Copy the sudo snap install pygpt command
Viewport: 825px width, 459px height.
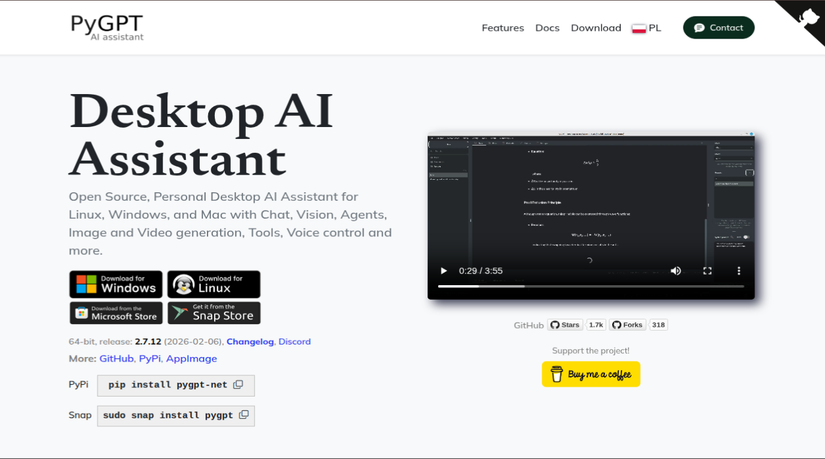point(244,415)
